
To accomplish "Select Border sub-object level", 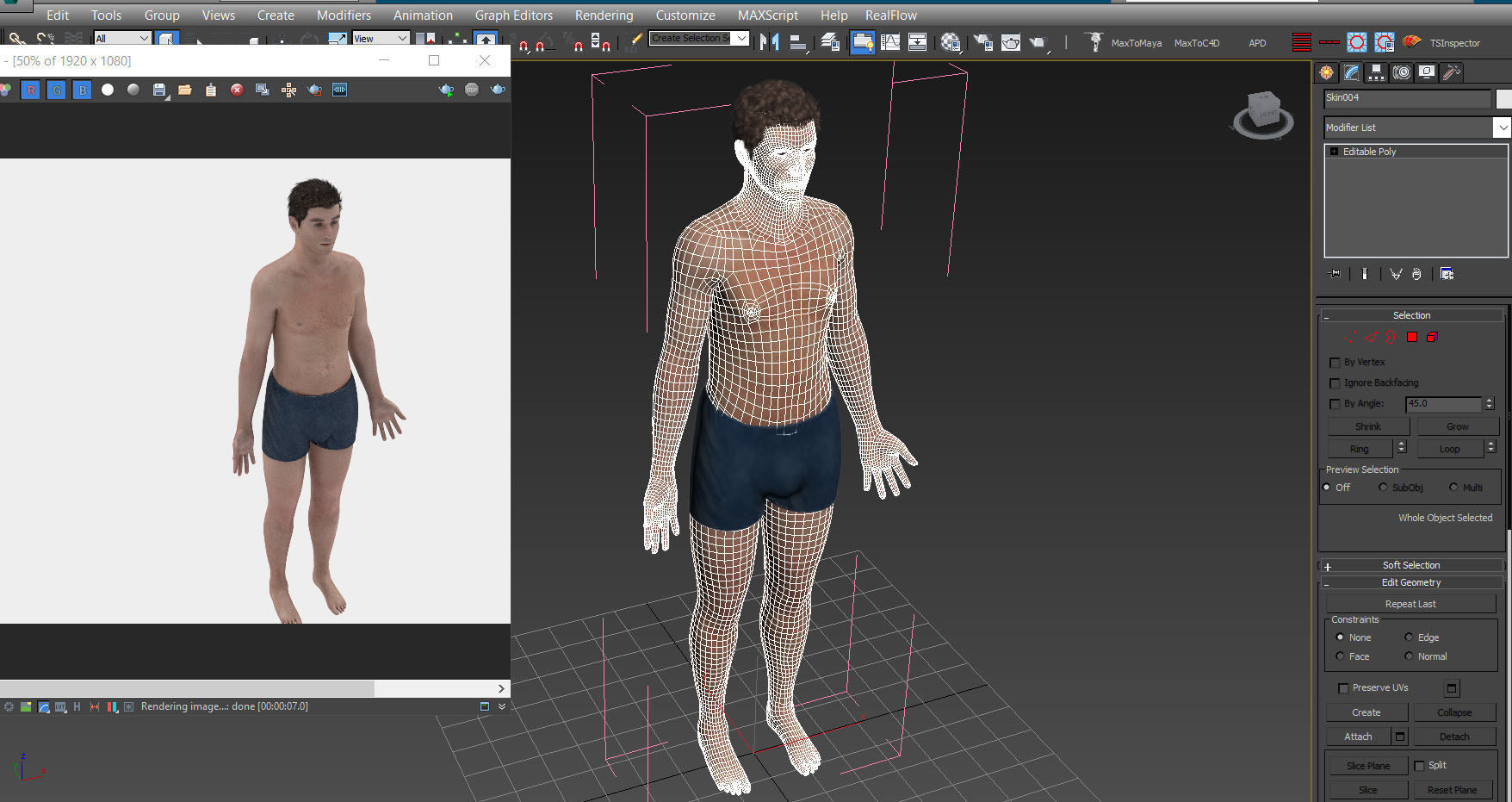I will [1391, 337].
